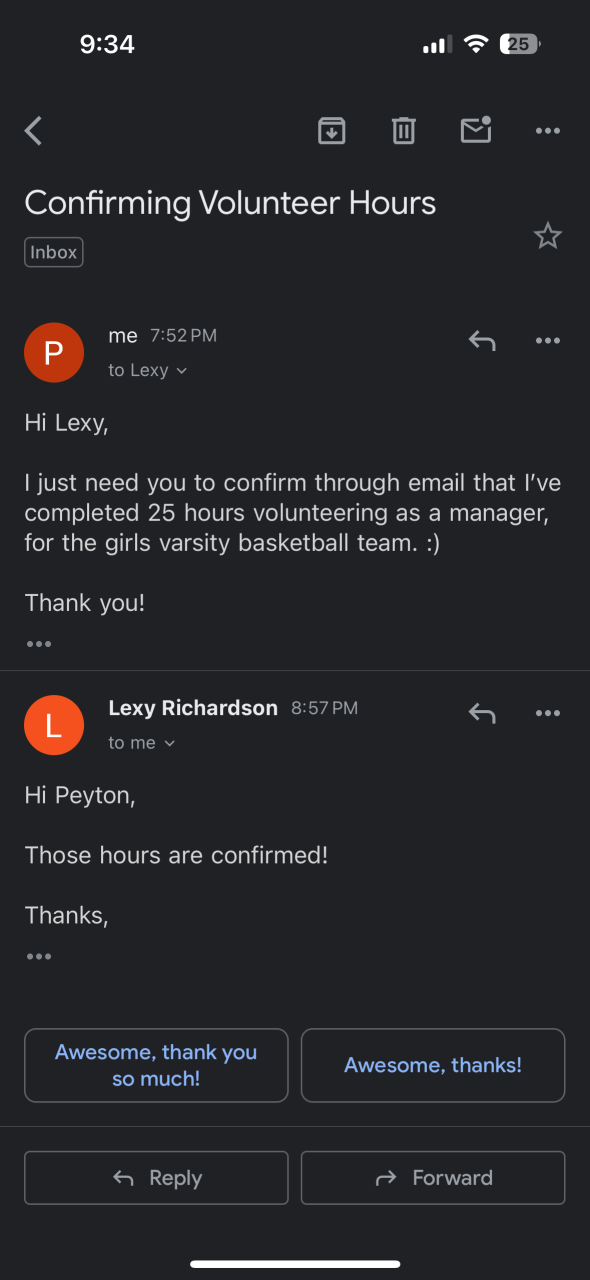This screenshot has height=1280, width=590.
Task: Delete the email with trash icon
Action: click(404, 131)
